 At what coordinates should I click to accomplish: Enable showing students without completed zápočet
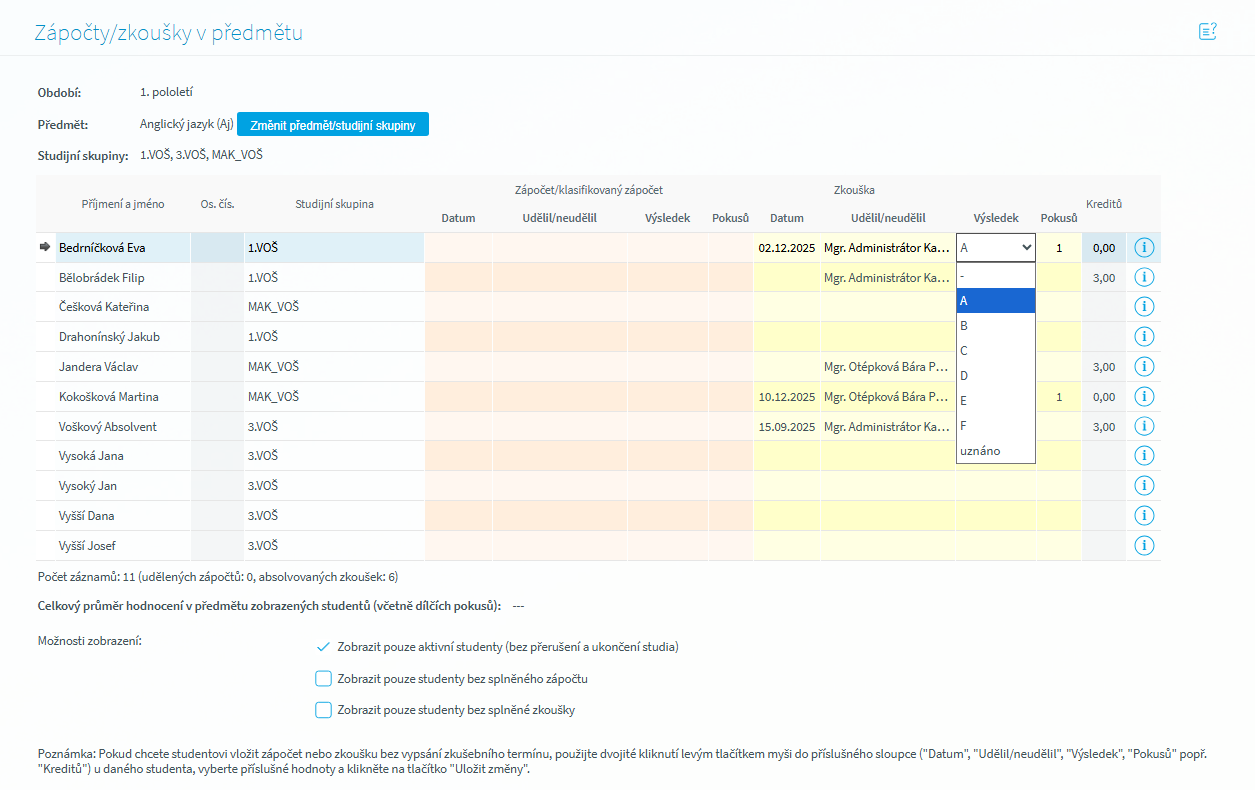pyautogui.click(x=323, y=679)
